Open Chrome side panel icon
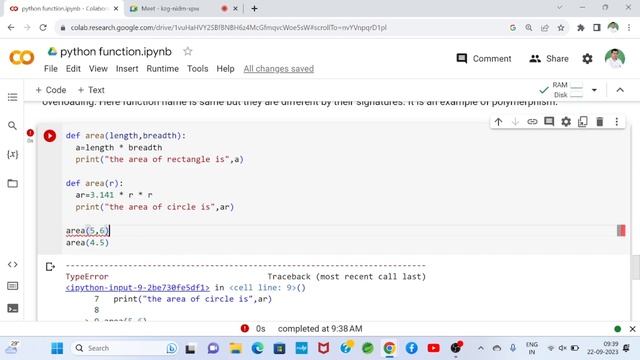 [597, 28]
